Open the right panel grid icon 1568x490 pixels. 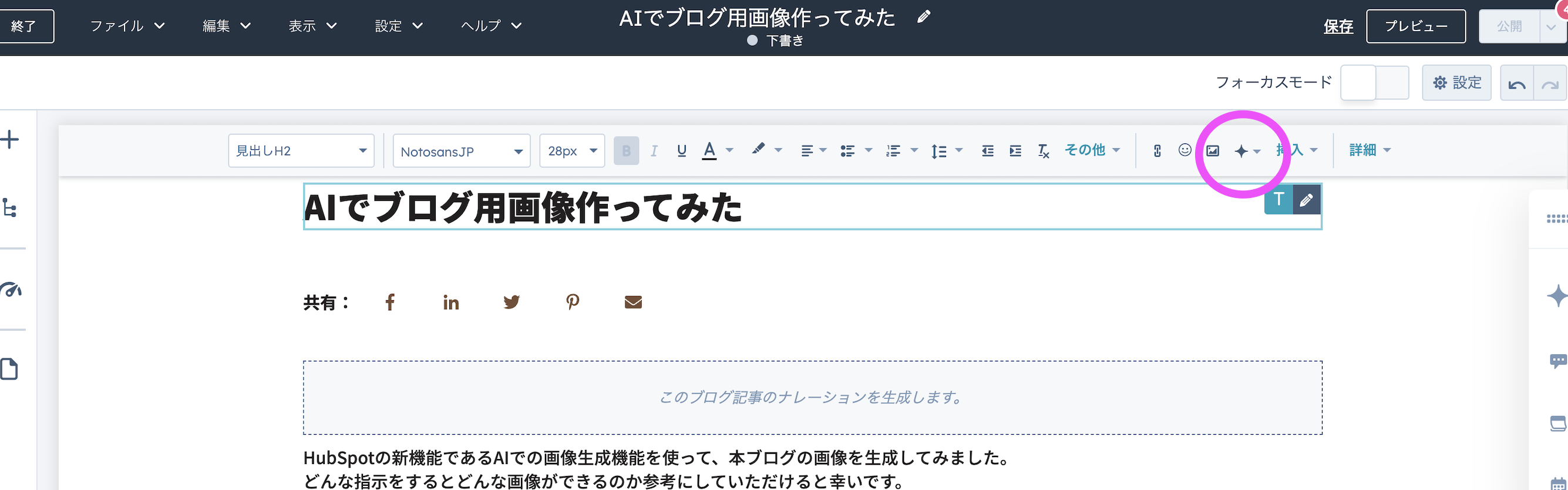(x=1557, y=219)
